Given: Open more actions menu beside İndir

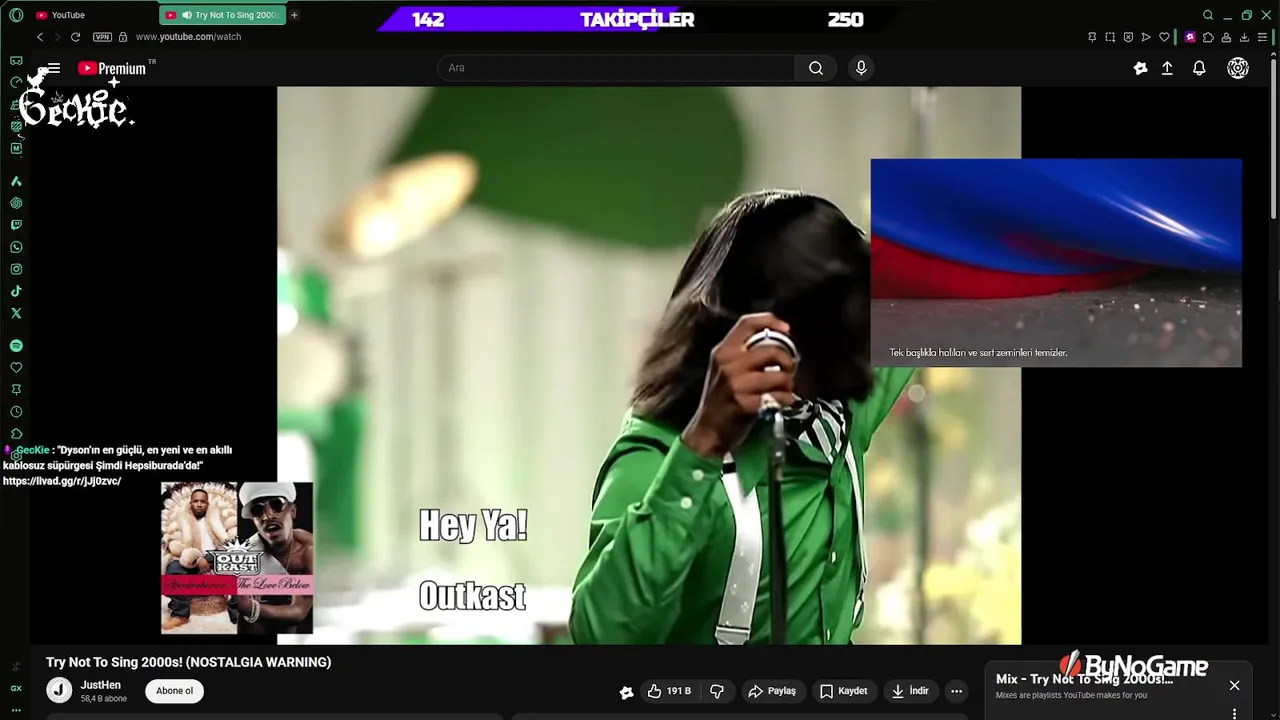Looking at the screenshot, I should (x=957, y=691).
